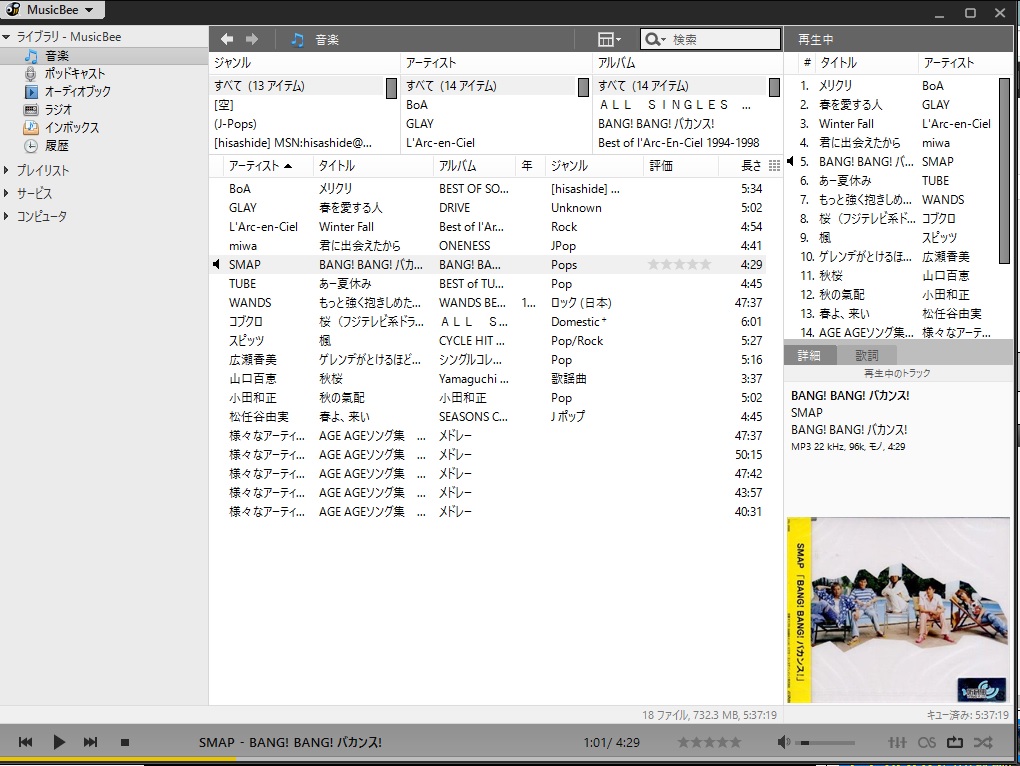Click the MusicBee app logo icon
Image resolution: width=1020 pixels, height=766 pixels.
pyautogui.click(x=13, y=10)
